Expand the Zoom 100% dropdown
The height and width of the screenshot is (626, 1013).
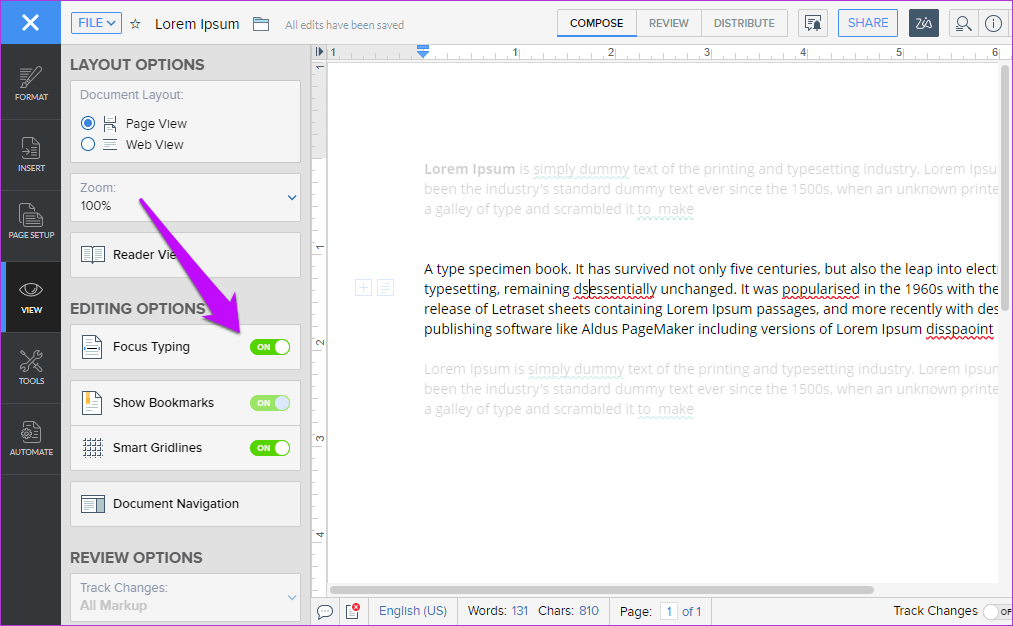(185, 197)
